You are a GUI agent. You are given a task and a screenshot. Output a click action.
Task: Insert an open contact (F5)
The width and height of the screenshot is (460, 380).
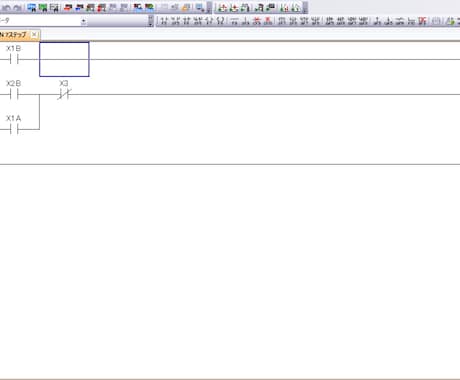(x=164, y=21)
